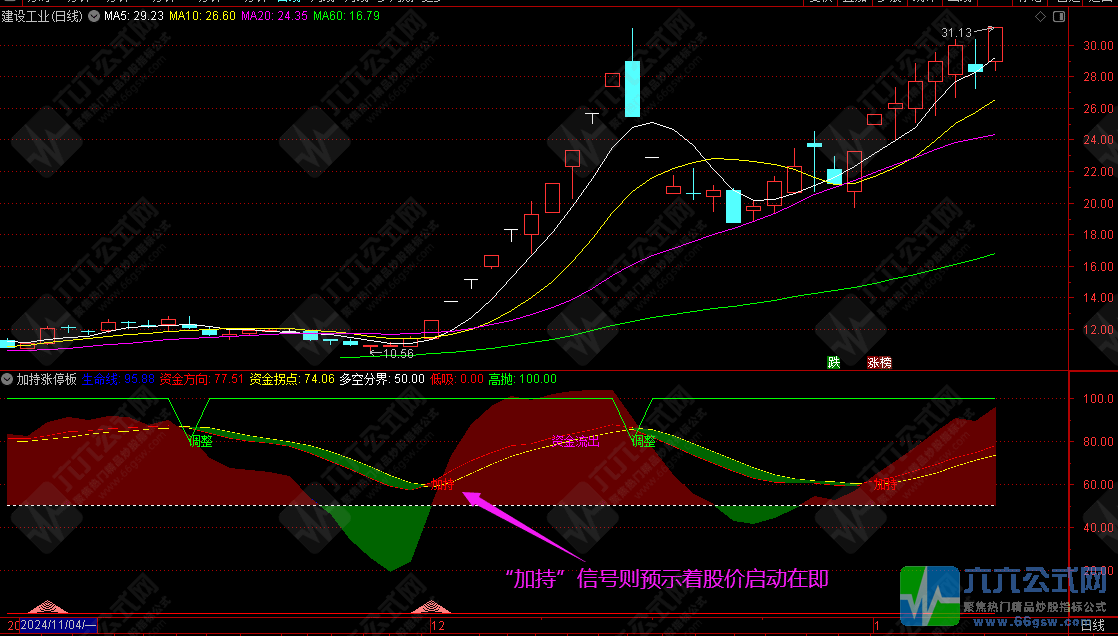Click the 资金流出 label on indicator chart

pyautogui.click(x=576, y=441)
